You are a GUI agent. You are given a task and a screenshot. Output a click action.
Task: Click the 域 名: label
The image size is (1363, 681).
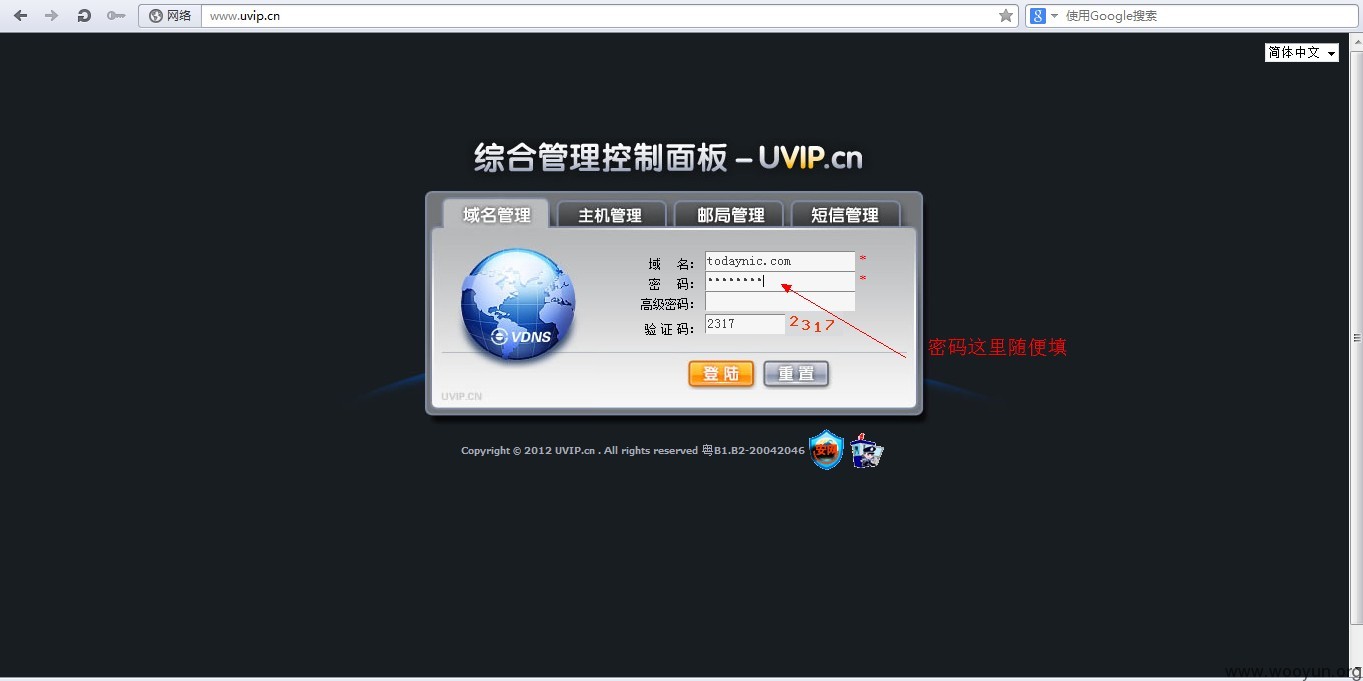point(671,264)
